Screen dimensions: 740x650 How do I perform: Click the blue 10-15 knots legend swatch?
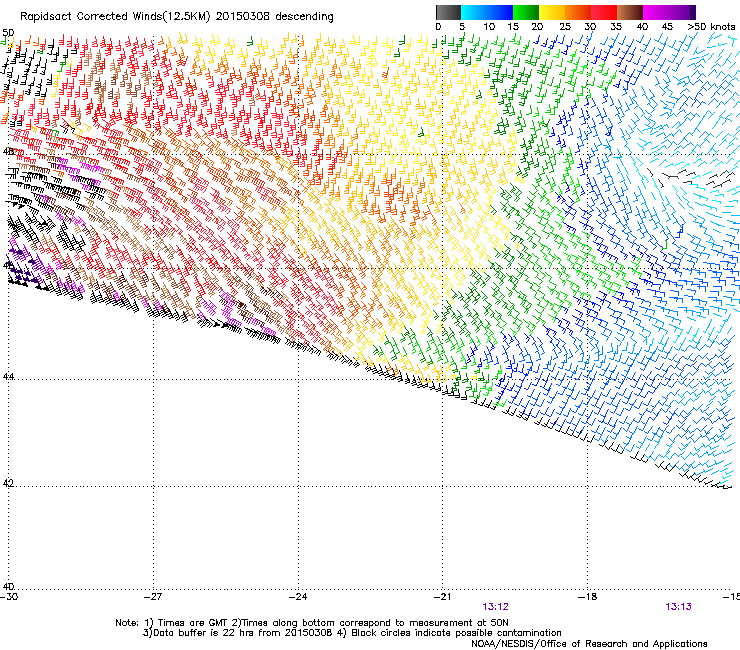[x=499, y=12]
